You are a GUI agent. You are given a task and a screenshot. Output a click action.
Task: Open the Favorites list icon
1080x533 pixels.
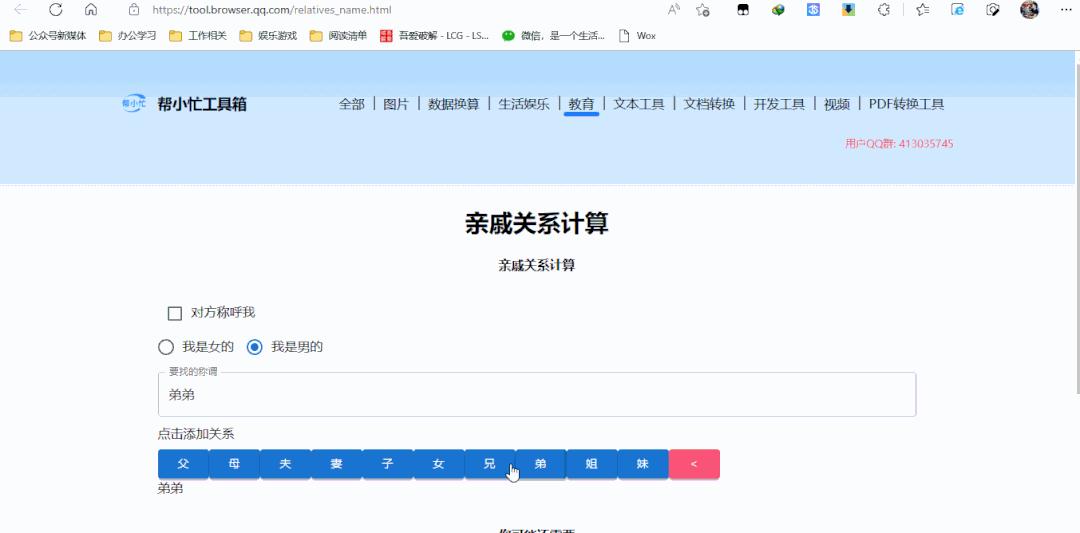tap(923, 10)
